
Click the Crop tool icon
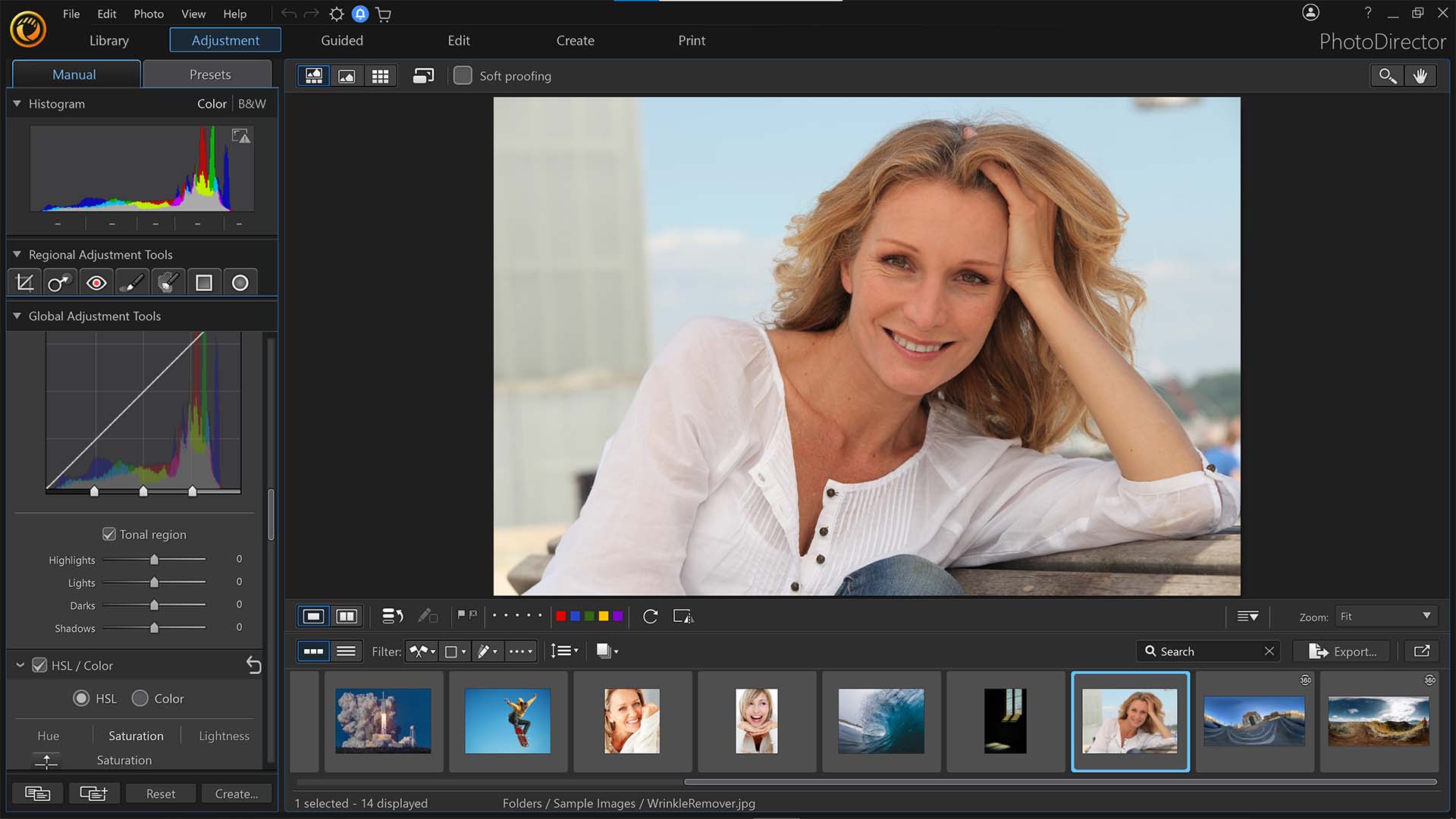coord(23,282)
